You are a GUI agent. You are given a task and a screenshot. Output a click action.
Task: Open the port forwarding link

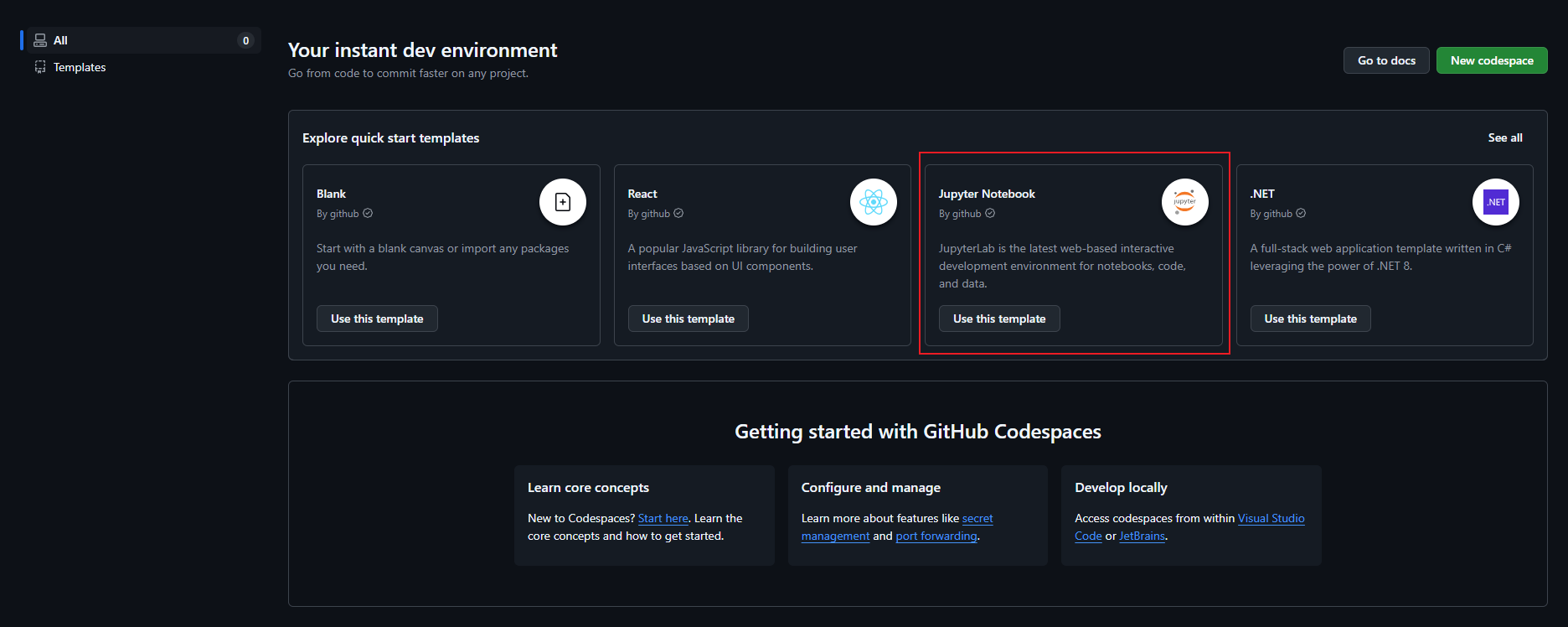pos(936,536)
